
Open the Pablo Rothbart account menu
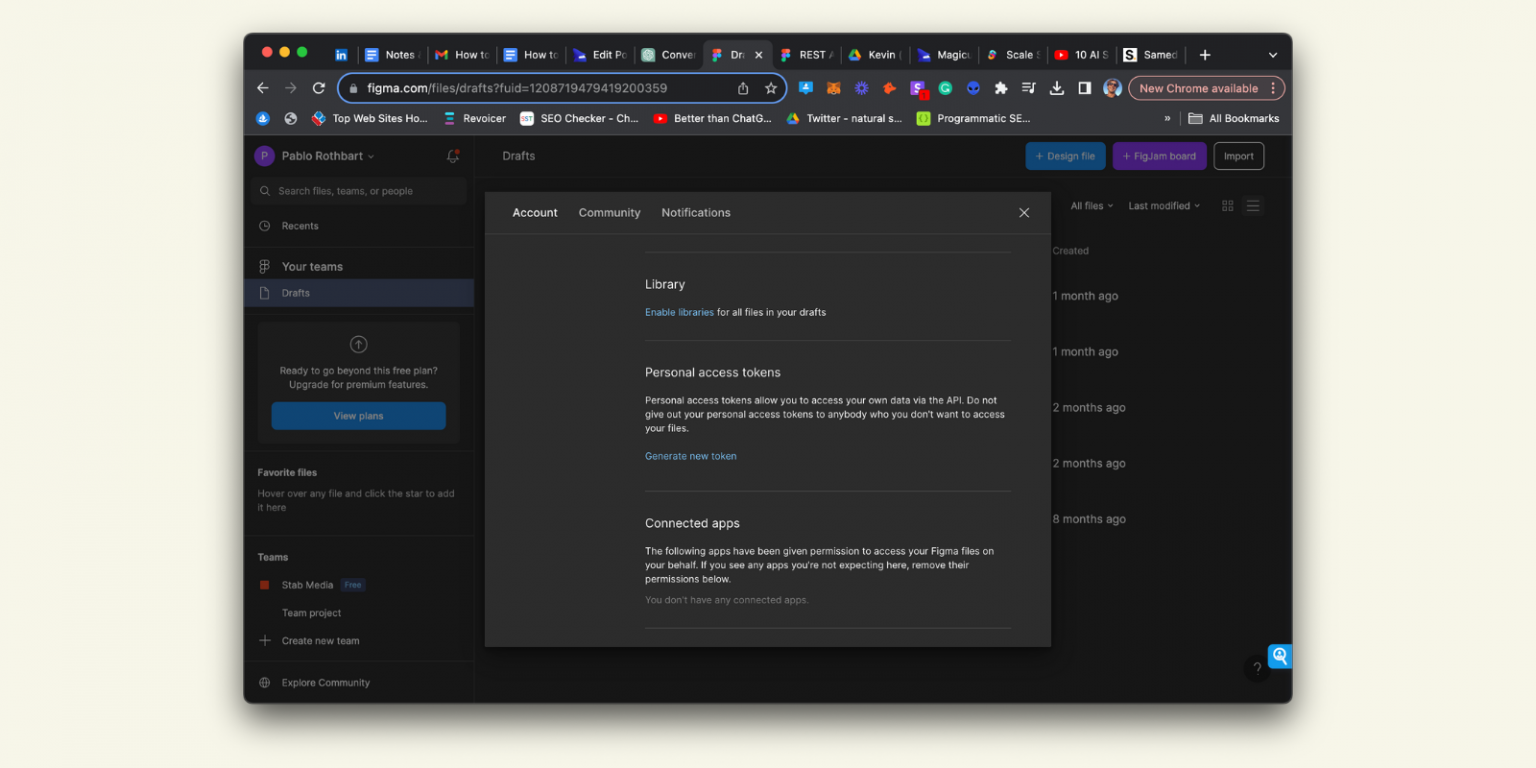click(318, 155)
